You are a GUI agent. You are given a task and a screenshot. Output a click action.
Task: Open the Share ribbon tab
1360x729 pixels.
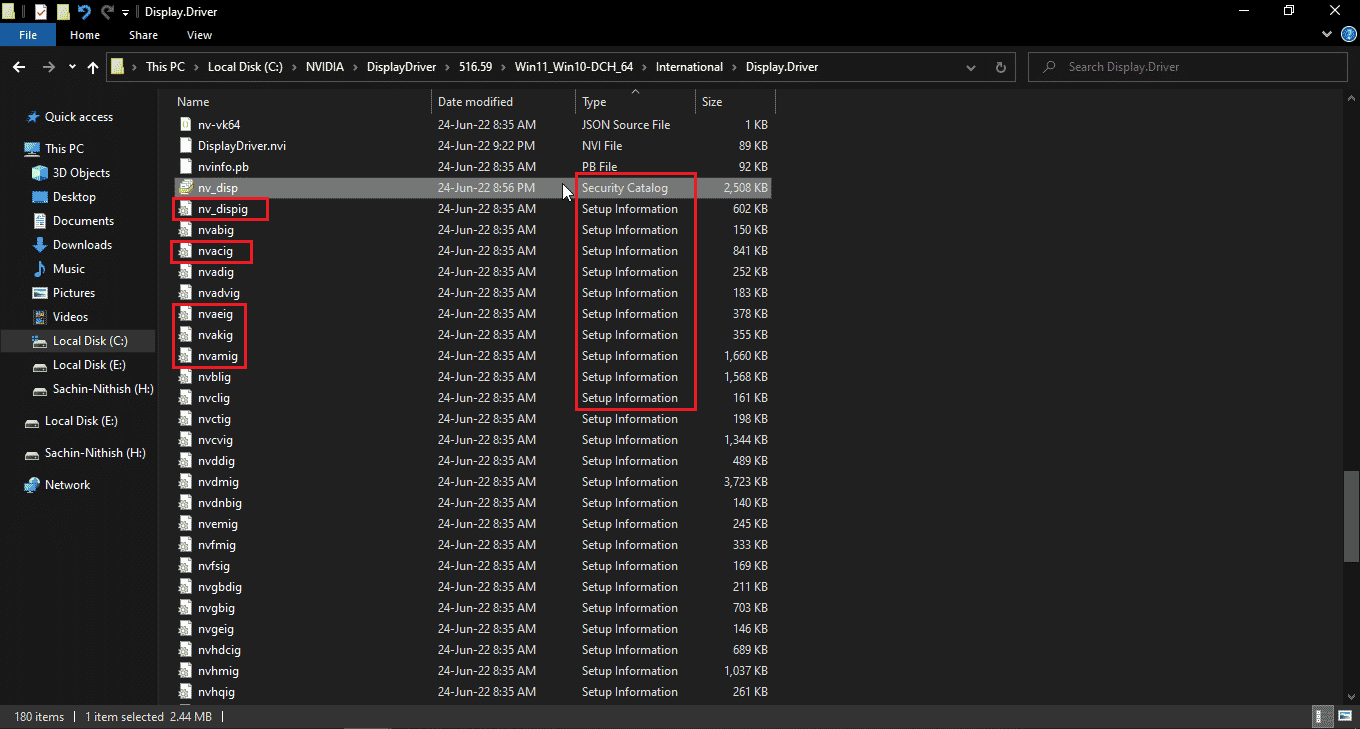[x=143, y=35]
